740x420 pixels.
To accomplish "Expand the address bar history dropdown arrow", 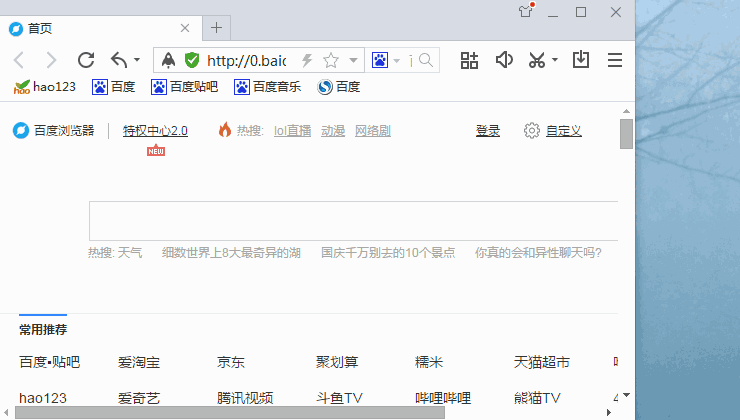I will (353, 61).
